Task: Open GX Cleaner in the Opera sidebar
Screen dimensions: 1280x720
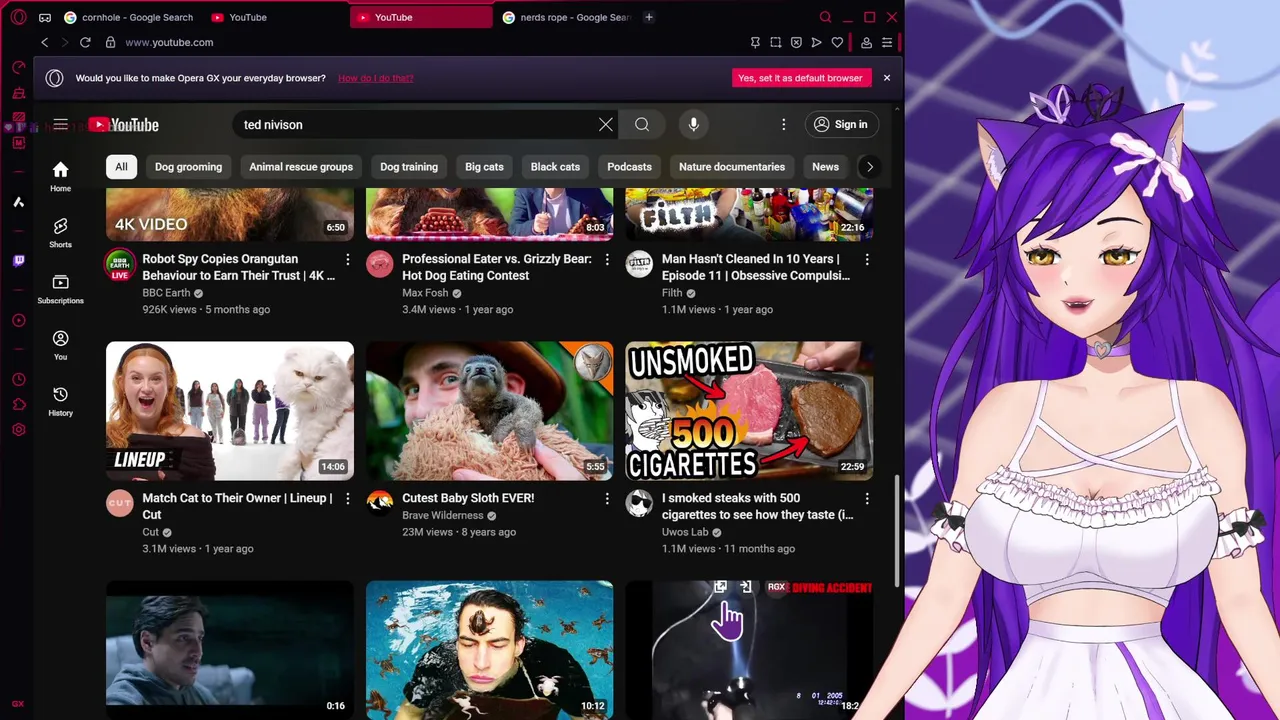Action: (x=18, y=93)
